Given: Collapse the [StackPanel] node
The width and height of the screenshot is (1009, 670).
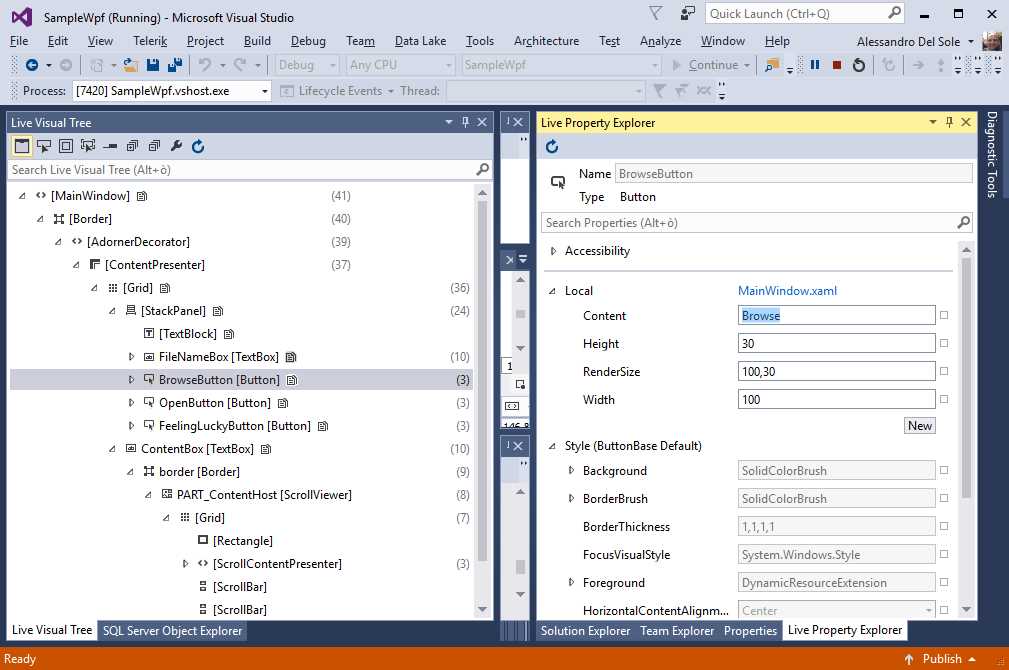Looking at the screenshot, I should (113, 311).
